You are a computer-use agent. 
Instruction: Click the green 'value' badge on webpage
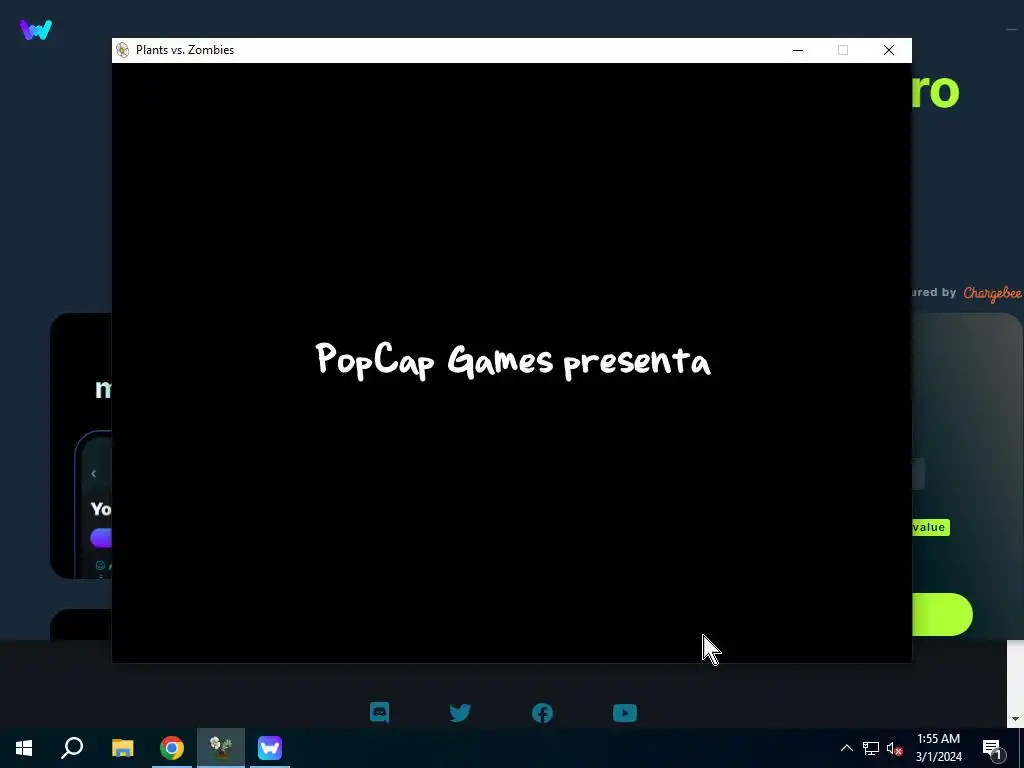click(x=930, y=527)
